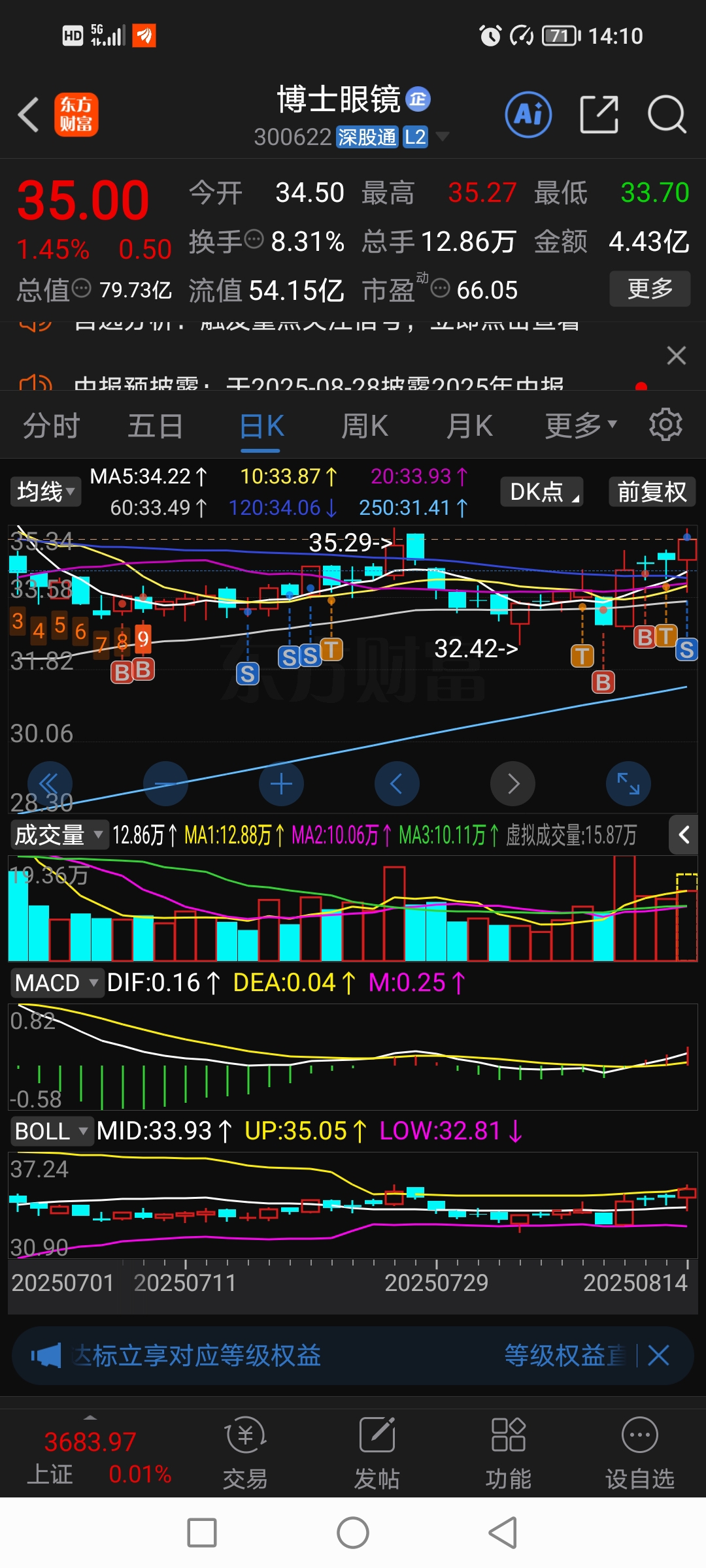Tap the share export icon
Image resolution: width=706 pixels, height=1568 pixels.
[599, 114]
